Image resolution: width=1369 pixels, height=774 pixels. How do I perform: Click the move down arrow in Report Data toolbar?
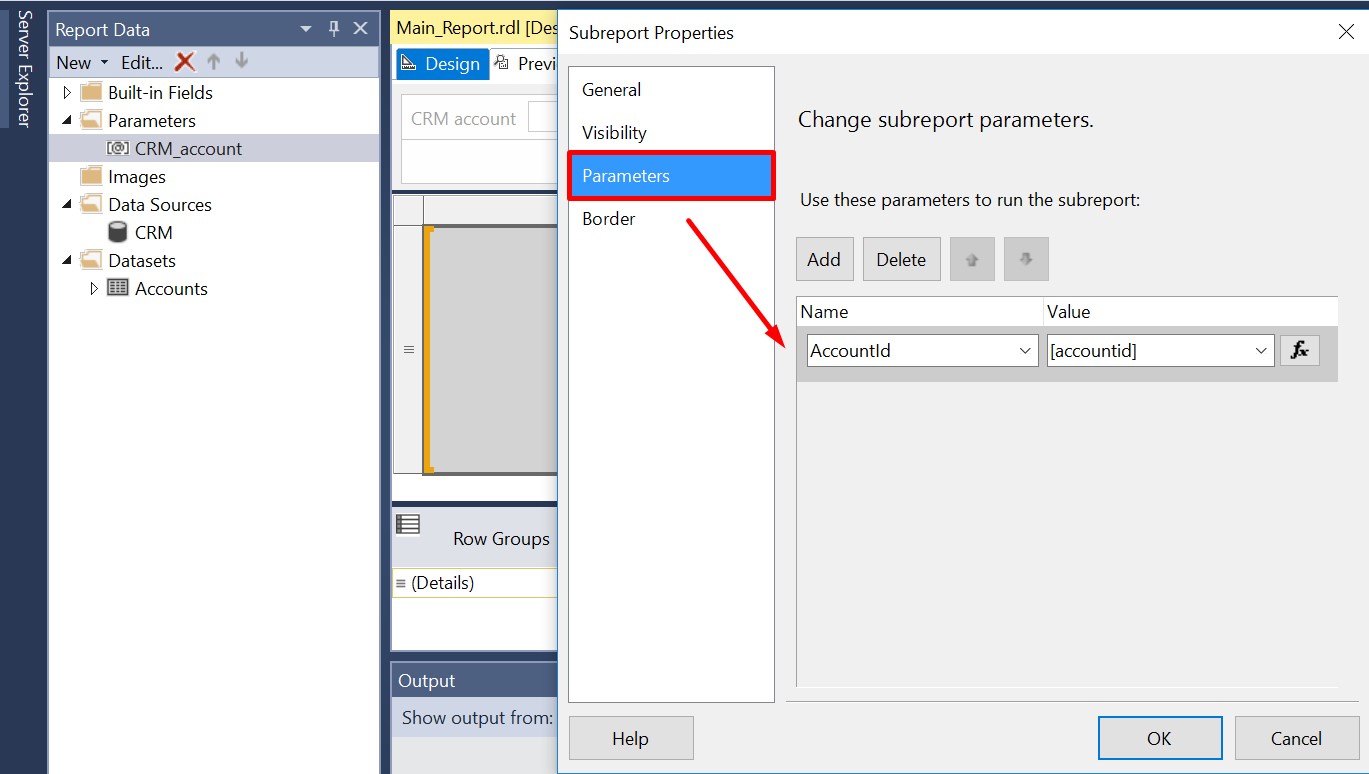click(241, 62)
